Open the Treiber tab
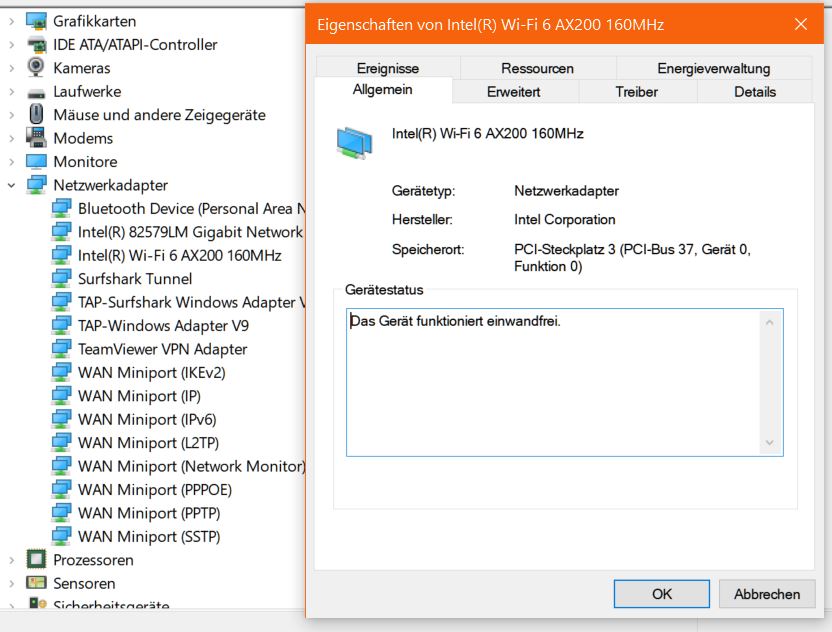The height and width of the screenshot is (632, 832). (637, 92)
